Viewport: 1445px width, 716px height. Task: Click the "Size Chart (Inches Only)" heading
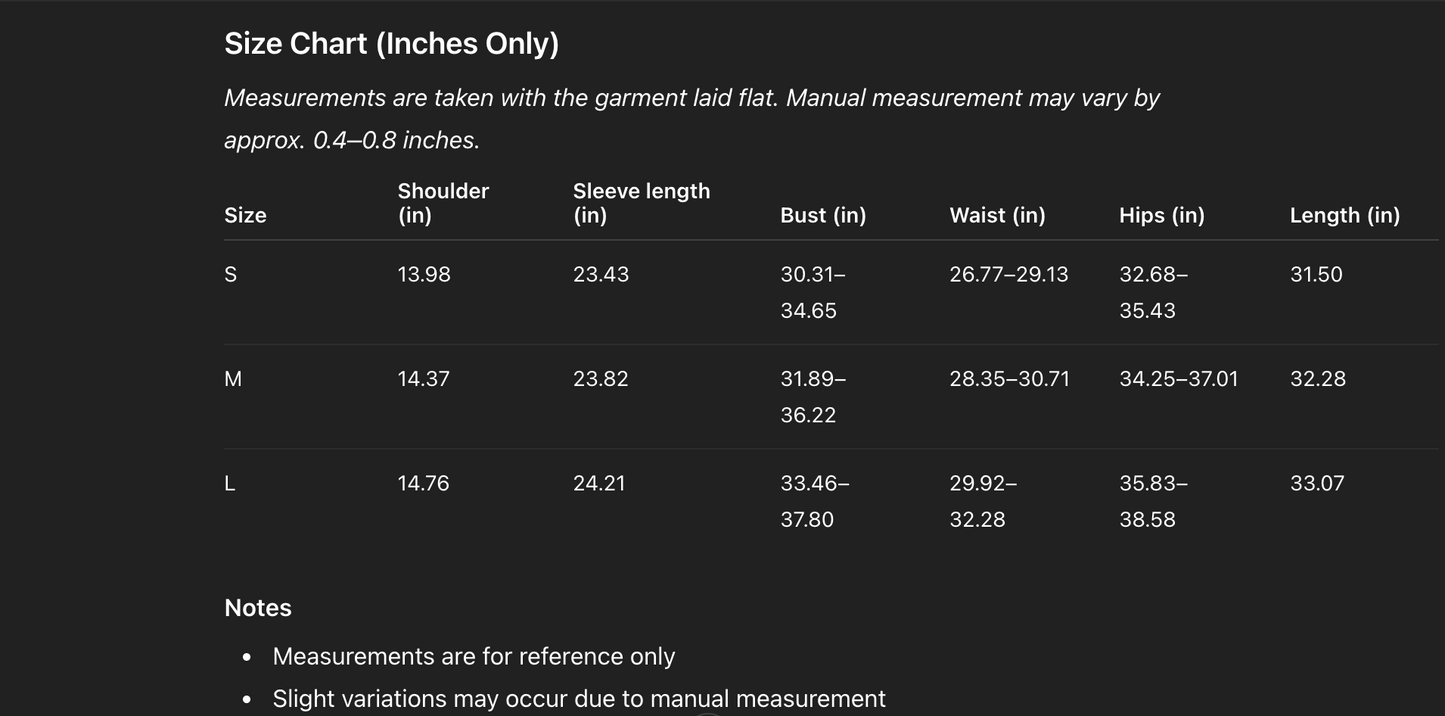(x=391, y=44)
